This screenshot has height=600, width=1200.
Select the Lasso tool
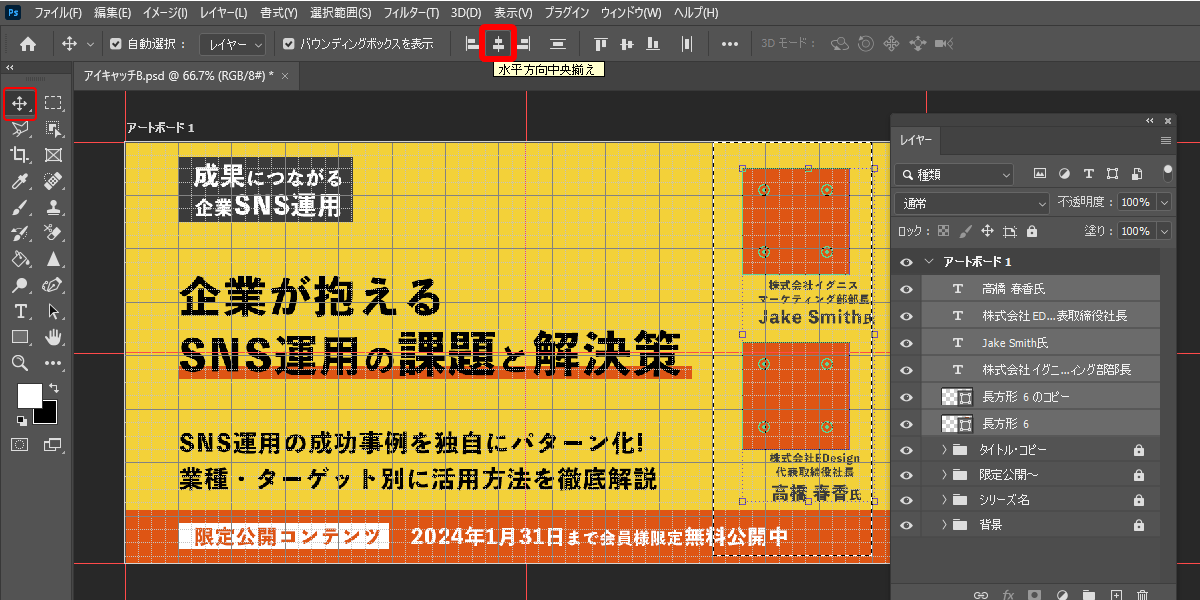point(20,129)
